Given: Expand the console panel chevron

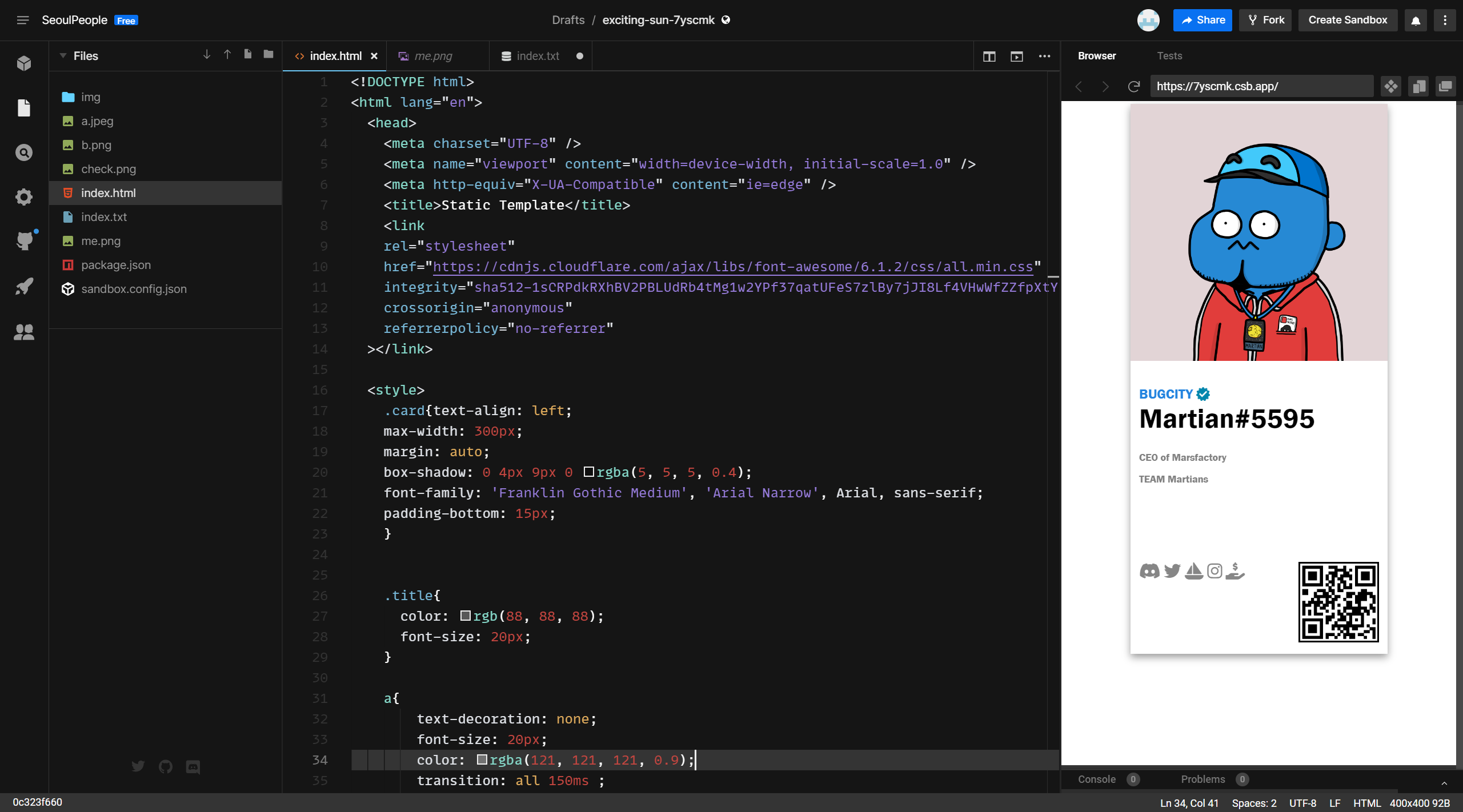Looking at the screenshot, I should (1444, 783).
